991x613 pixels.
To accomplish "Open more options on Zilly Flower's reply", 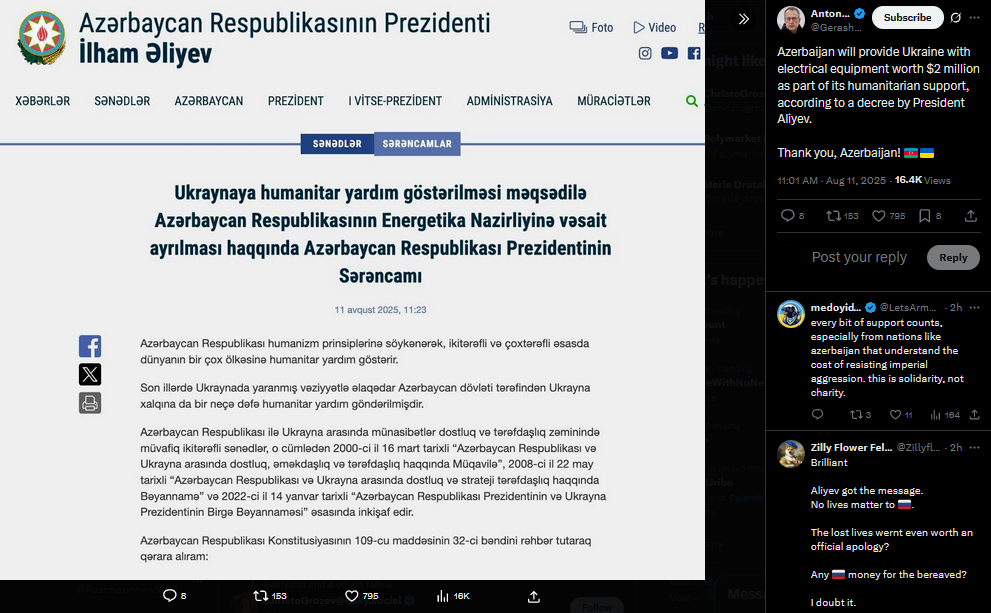I will 975,447.
